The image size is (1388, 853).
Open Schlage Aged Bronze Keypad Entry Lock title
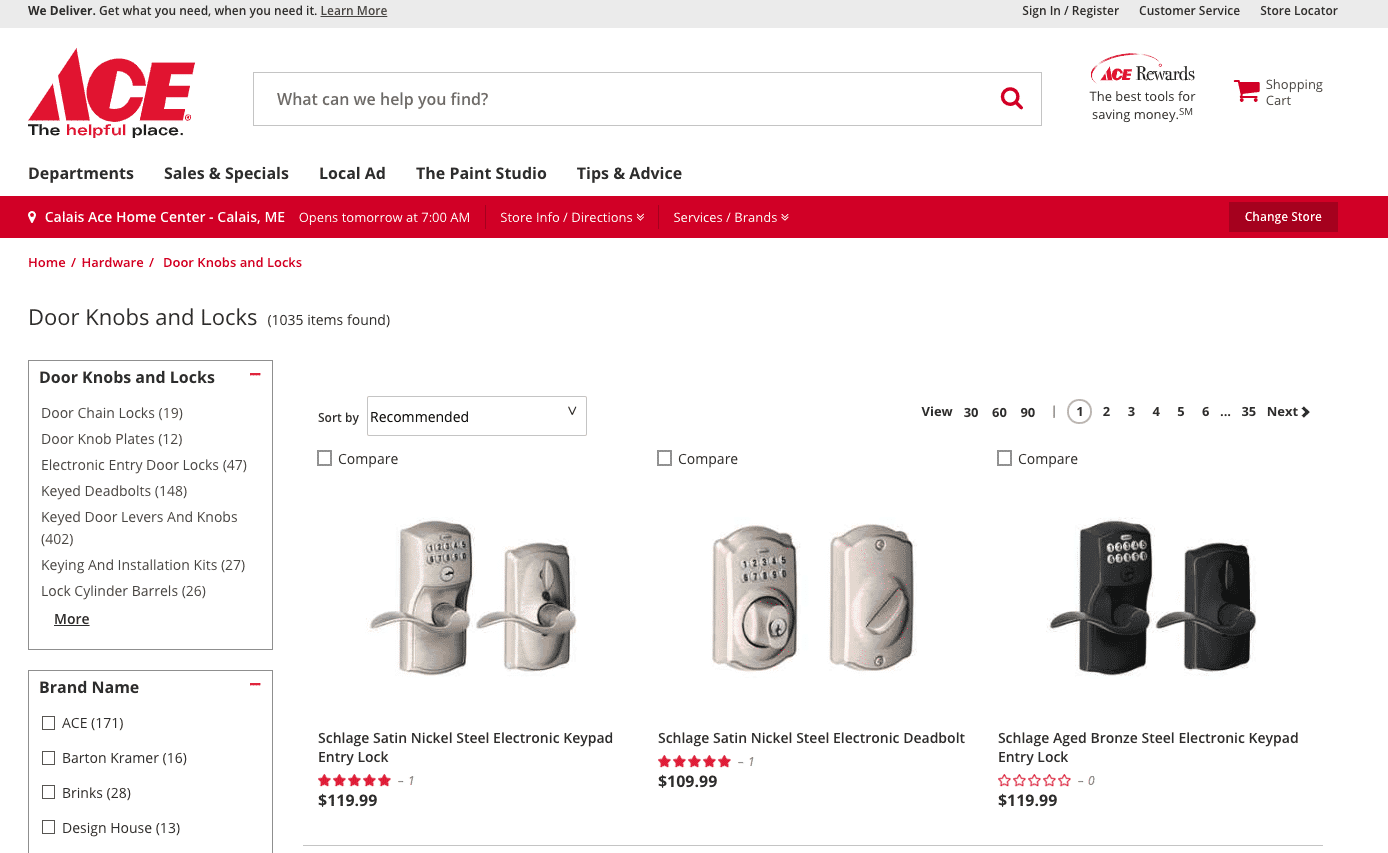1148,747
